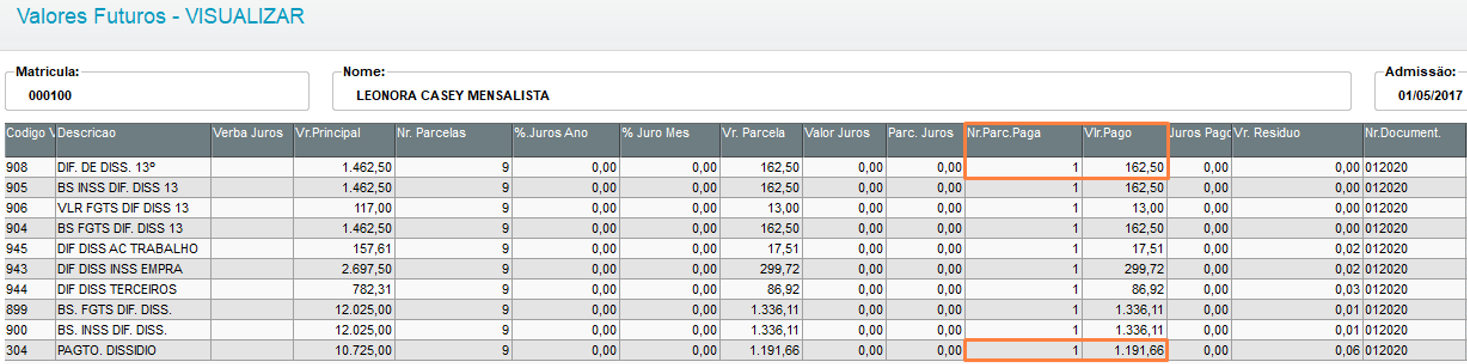The width and height of the screenshot is (1467, 364).
Task: Select row BS. FGTS DIF. DISS.
Action: tap(735, 310)
